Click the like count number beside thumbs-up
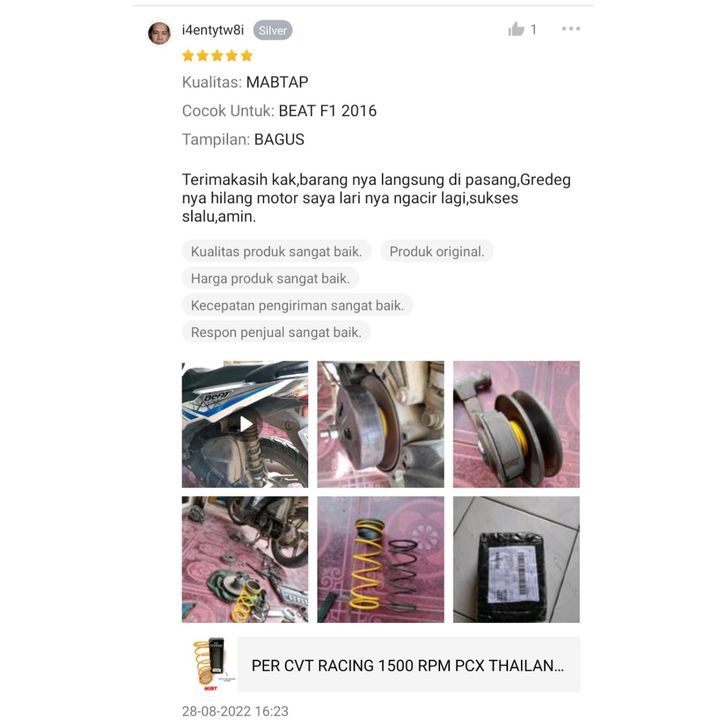The image size is (726, 726). 533,30
